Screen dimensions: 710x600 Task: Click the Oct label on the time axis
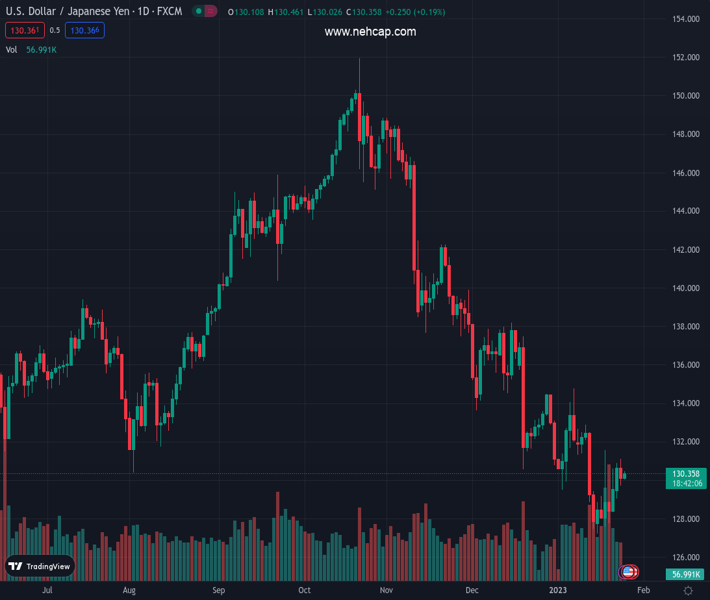pyautogui.click(x=304, y=591)
